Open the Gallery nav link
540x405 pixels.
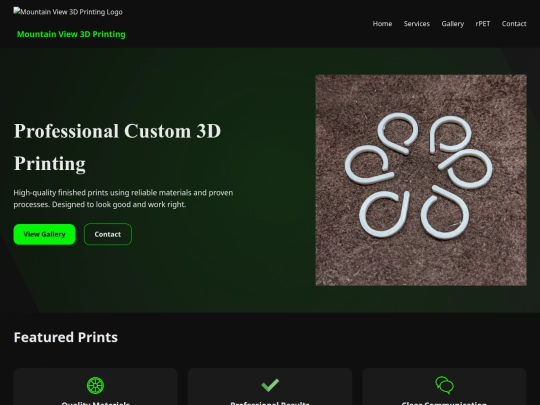point(453,24)
